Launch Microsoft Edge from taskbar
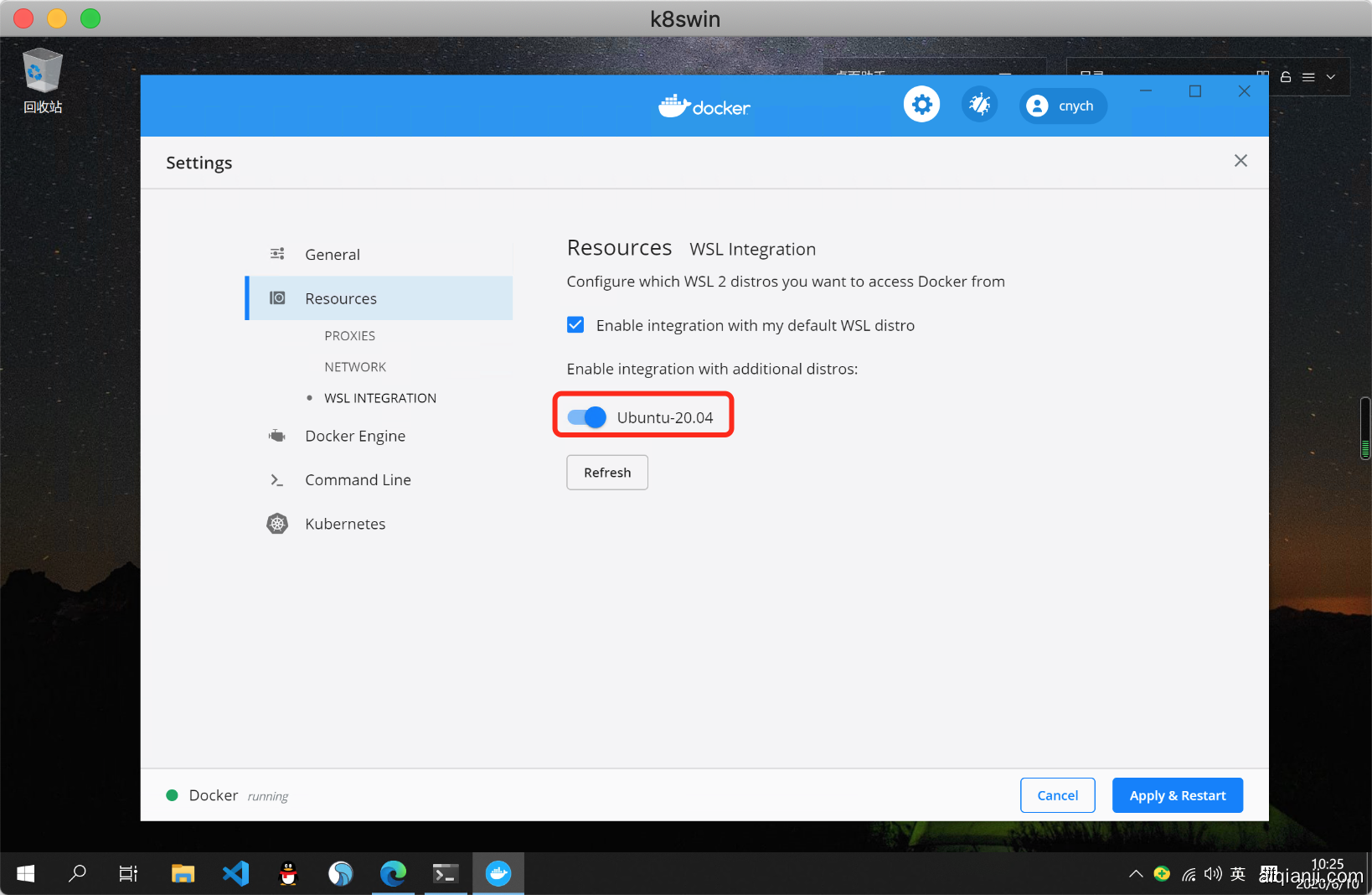1372x895 pixels. [393, 874]
